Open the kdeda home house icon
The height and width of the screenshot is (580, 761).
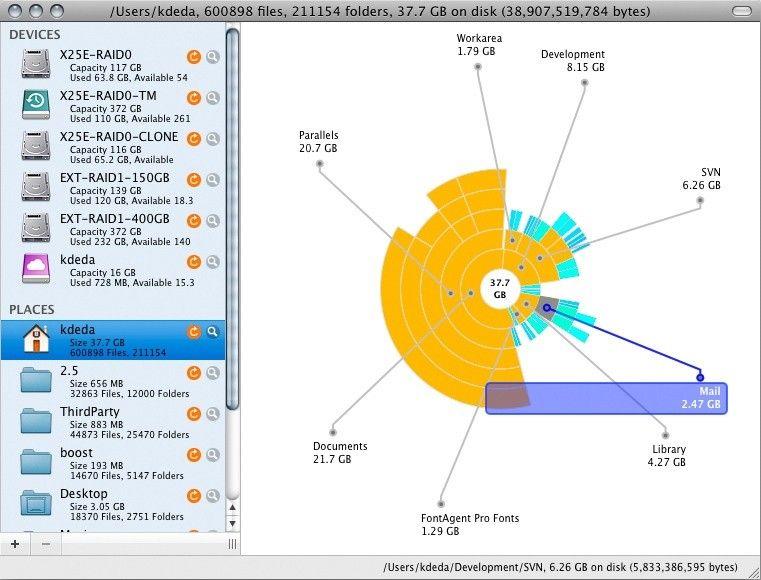click(36, 338)
